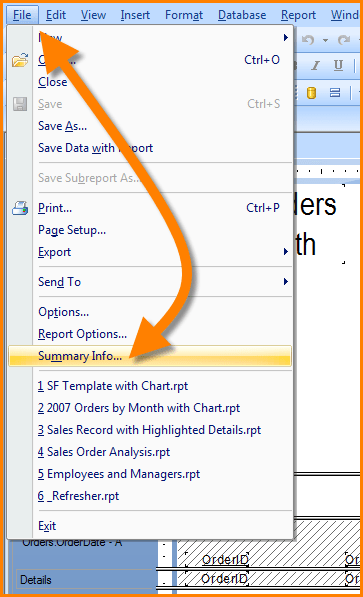Expand the New submenu arrow
Screen dimensions: 363x597
coord(286,37)
